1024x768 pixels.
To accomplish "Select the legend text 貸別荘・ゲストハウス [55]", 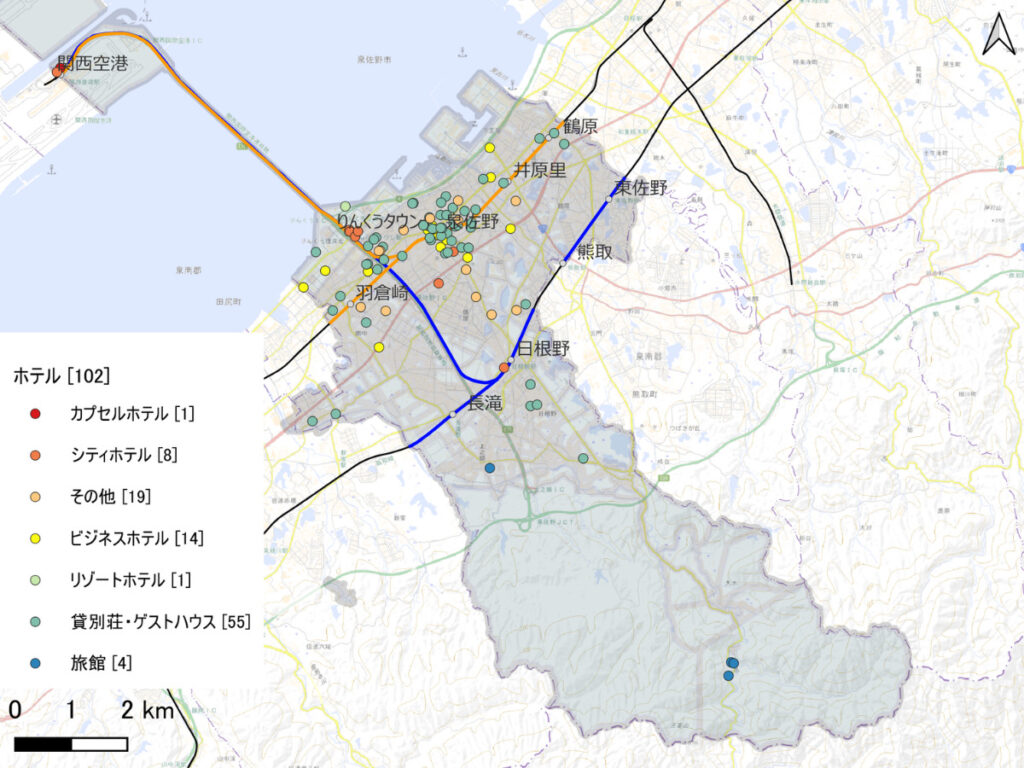I will point(161,622).
